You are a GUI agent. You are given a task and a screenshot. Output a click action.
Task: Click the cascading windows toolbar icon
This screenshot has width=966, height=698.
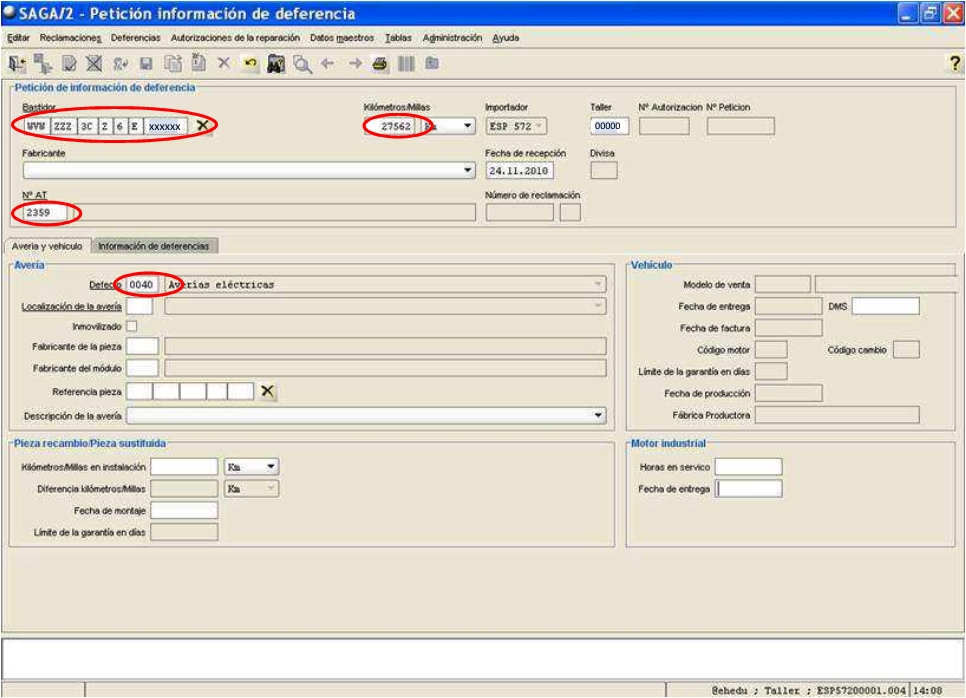(x=43, y=63)
